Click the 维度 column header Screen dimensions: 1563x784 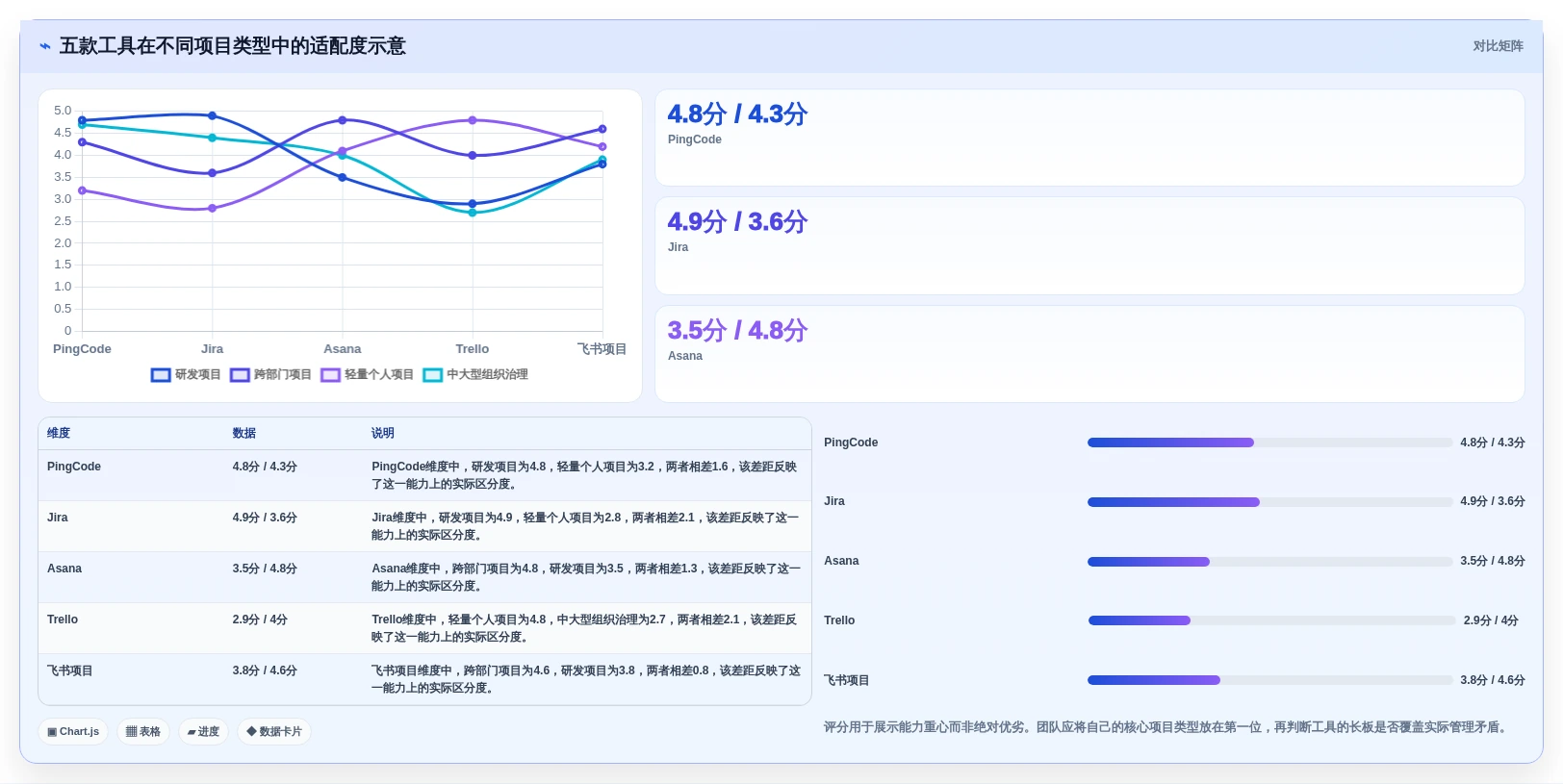point(59,433)
